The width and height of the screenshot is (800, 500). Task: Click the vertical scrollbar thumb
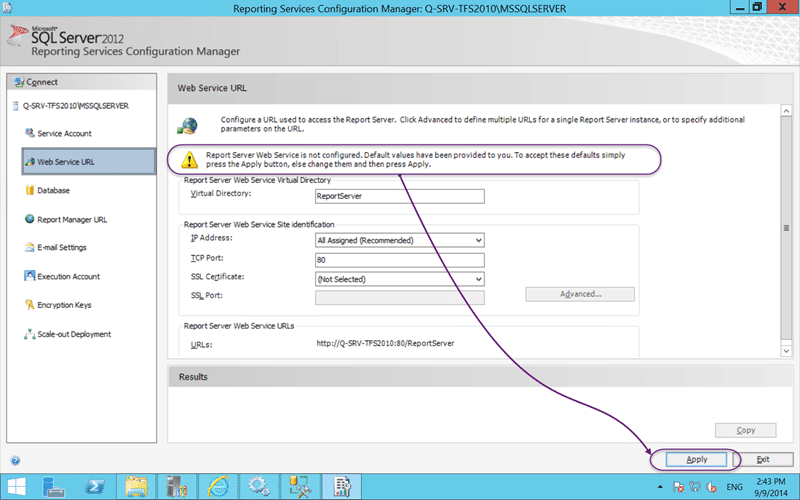[786, 228]
